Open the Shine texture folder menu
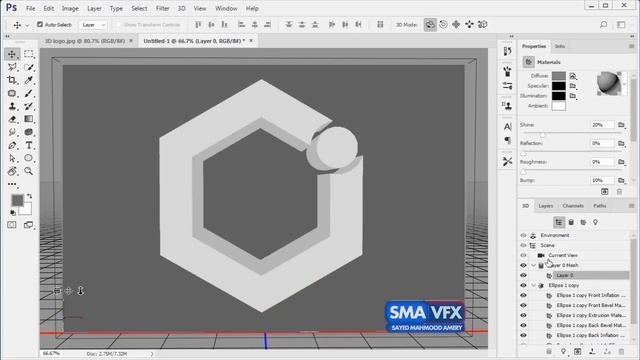This screenshot has width=640, height=360. point(622,124)
